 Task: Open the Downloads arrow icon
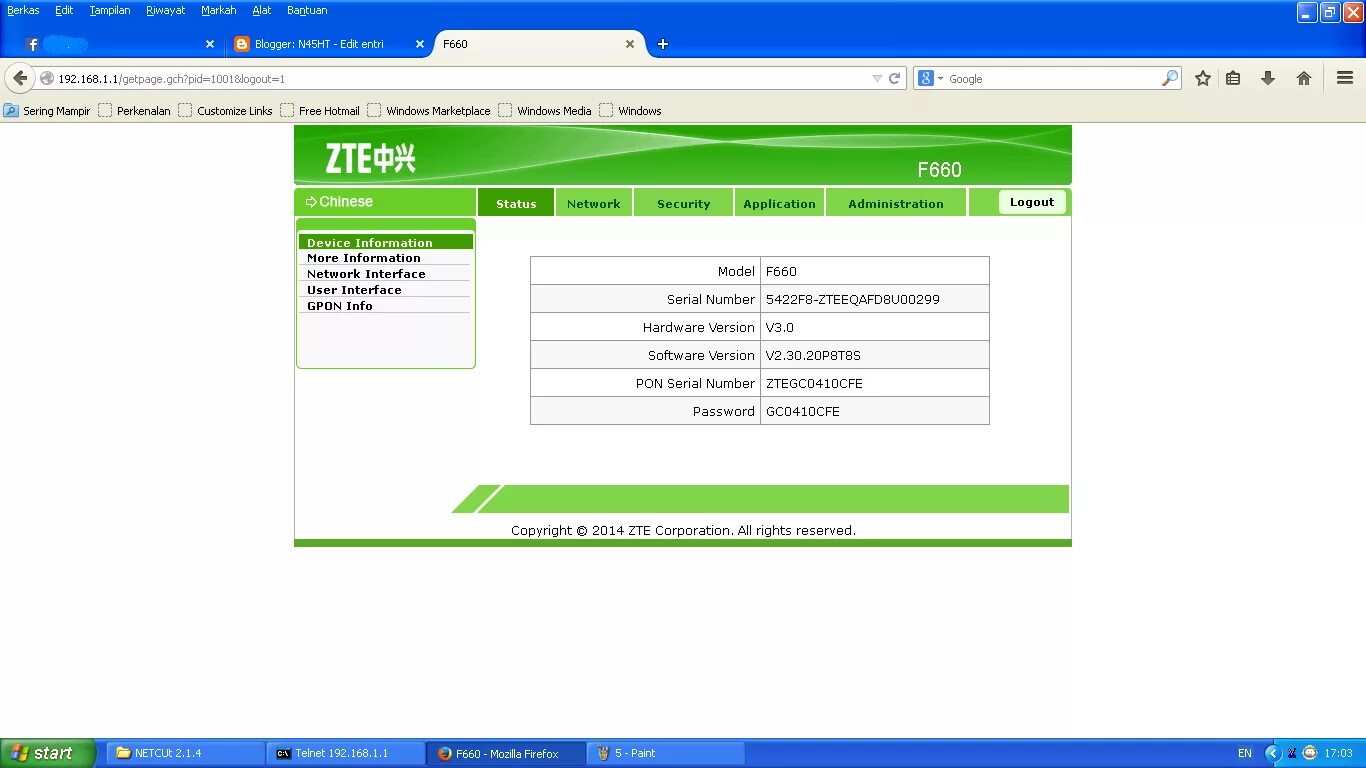[1268, 78]
